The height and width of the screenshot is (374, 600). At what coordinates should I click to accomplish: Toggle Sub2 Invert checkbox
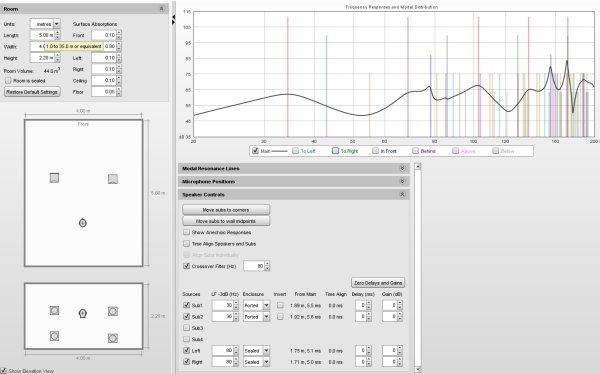click(280, 317)
